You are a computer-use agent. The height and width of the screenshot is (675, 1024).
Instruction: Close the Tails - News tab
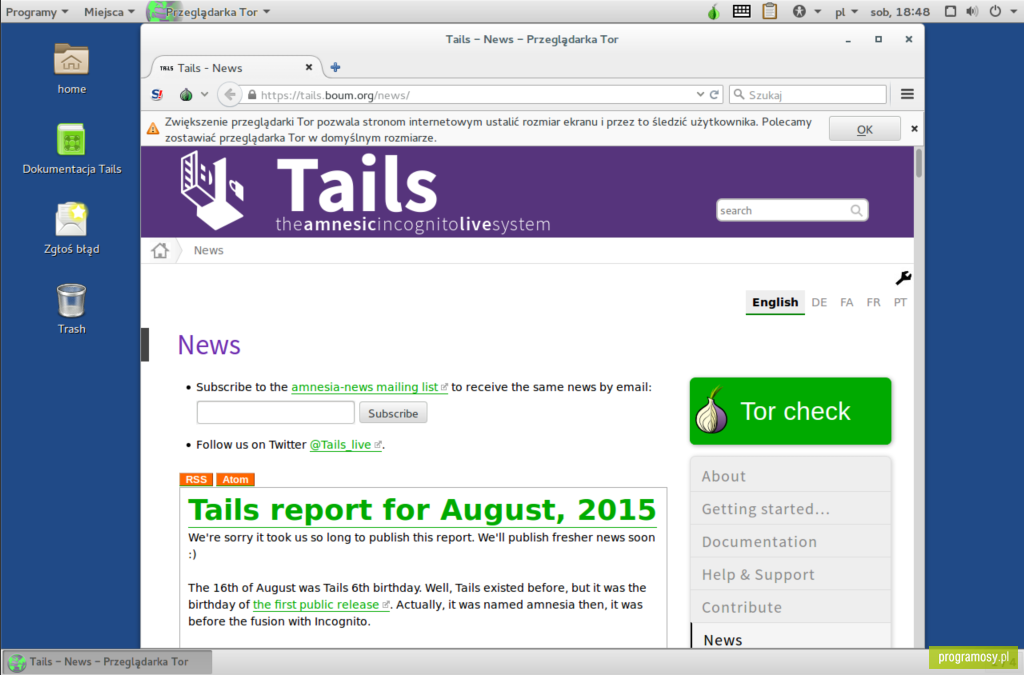(x=309, y=67)
